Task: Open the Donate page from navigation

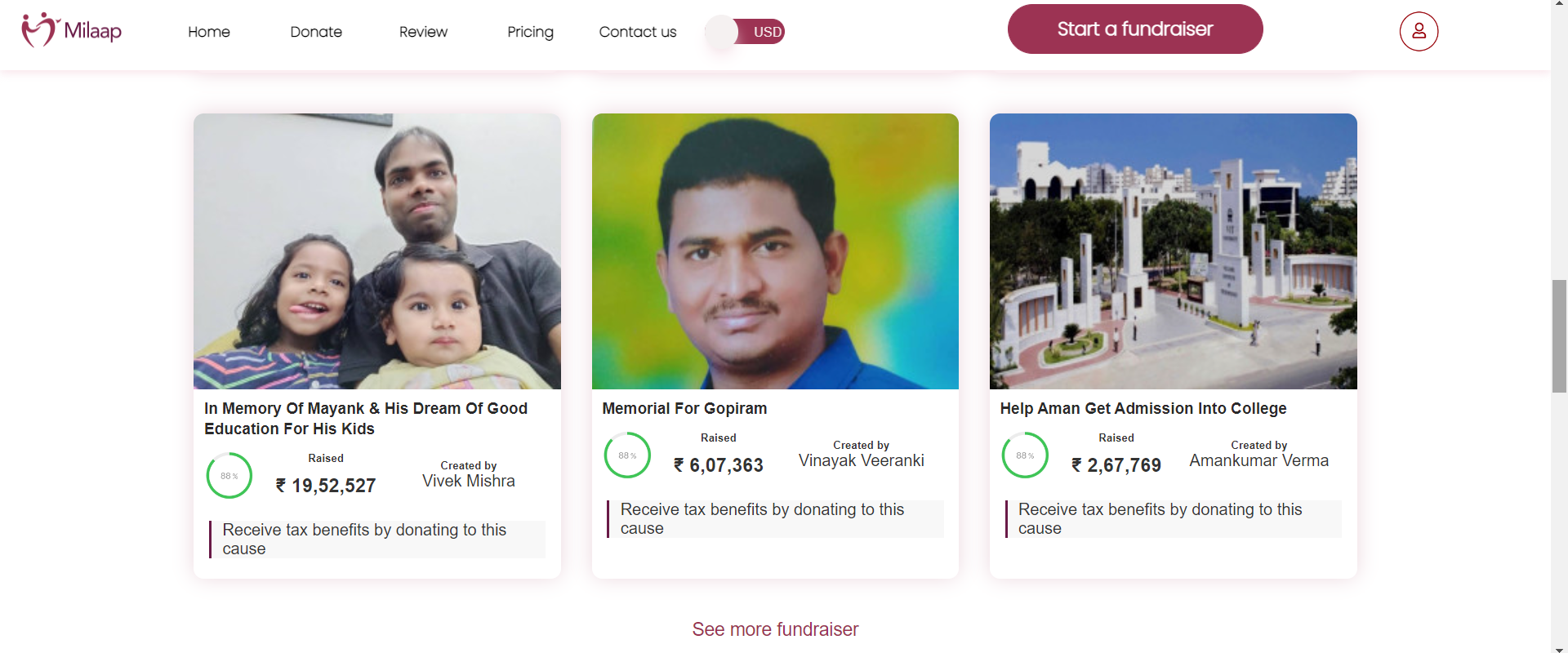Action: coord(316,32)
